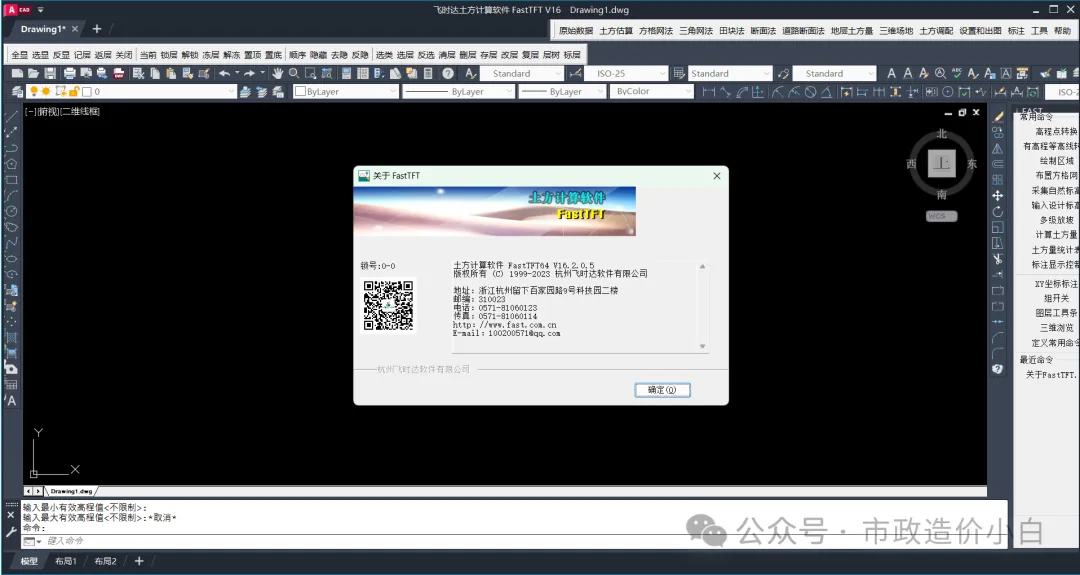The width and height of the screenshot is (1080, 575).
Task: Click the Open file folder icon
Action: (34, 73)
